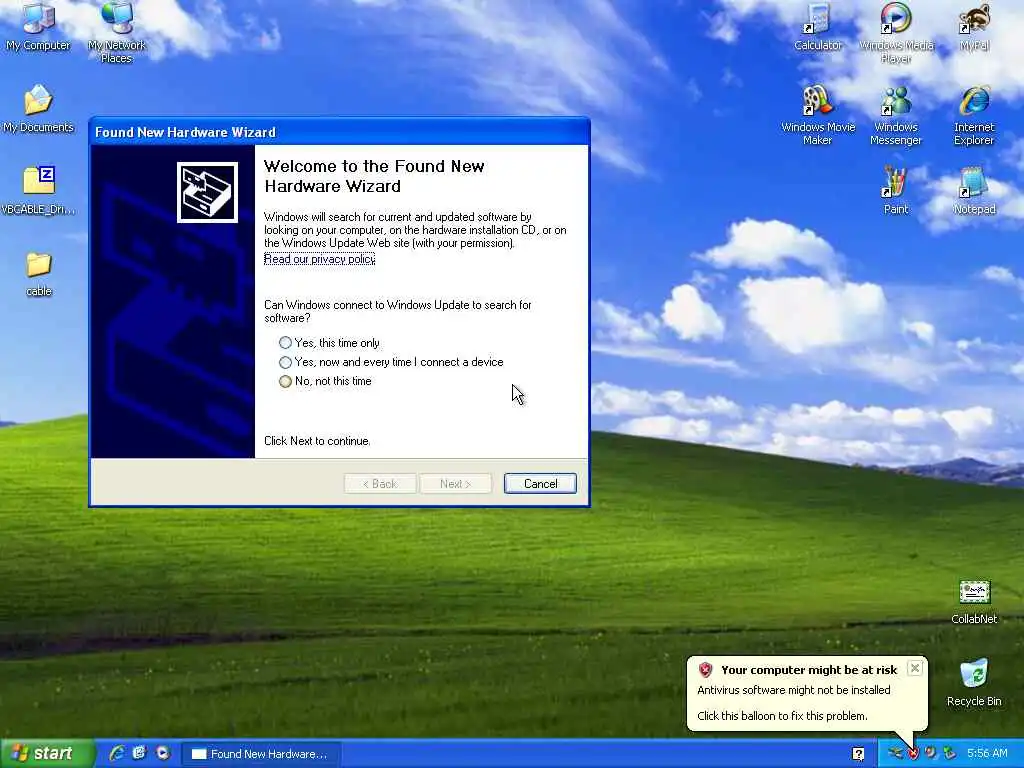Click the new hardware tray icon before the clock
Viewport: 1024px width, 768px height.
949,754
